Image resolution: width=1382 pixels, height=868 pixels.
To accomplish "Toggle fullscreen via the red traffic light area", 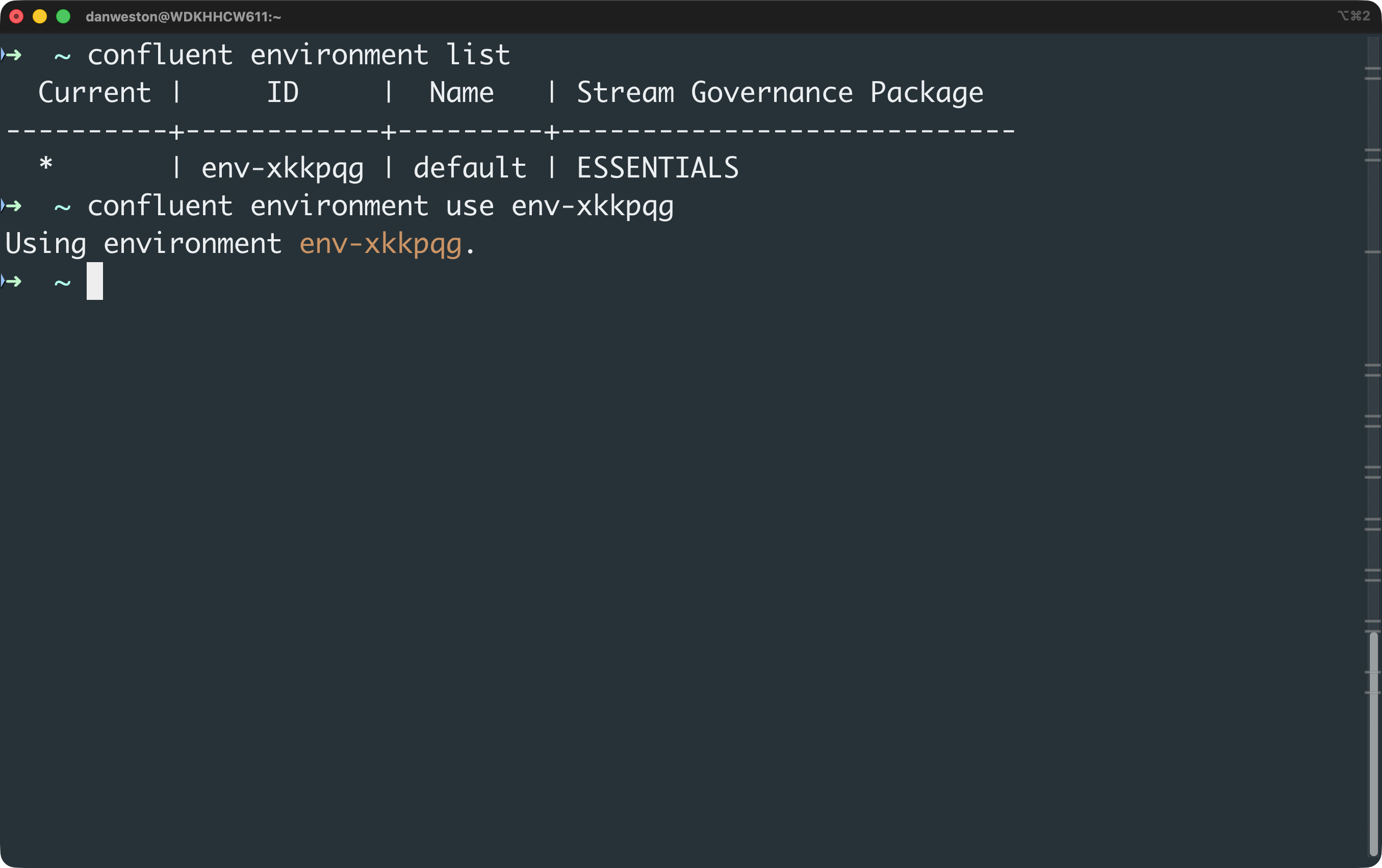I will point(17,17).
